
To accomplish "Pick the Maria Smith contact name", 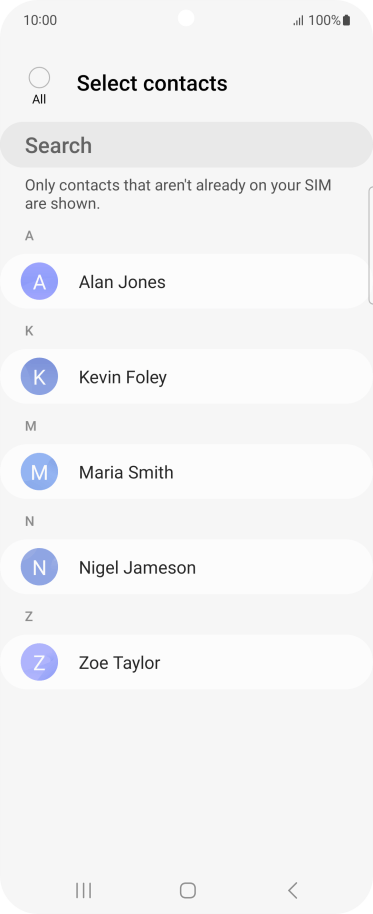I will coord(126,472).
